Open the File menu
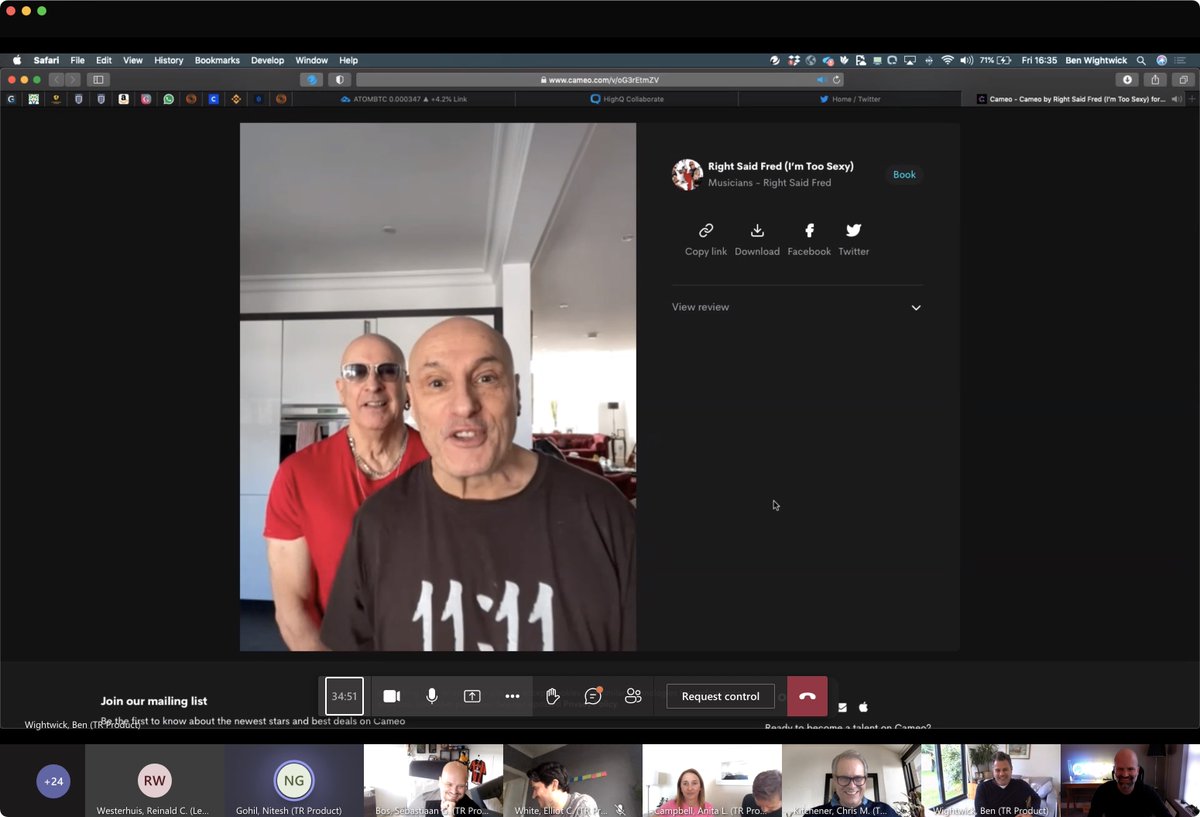 pos(77,60)
